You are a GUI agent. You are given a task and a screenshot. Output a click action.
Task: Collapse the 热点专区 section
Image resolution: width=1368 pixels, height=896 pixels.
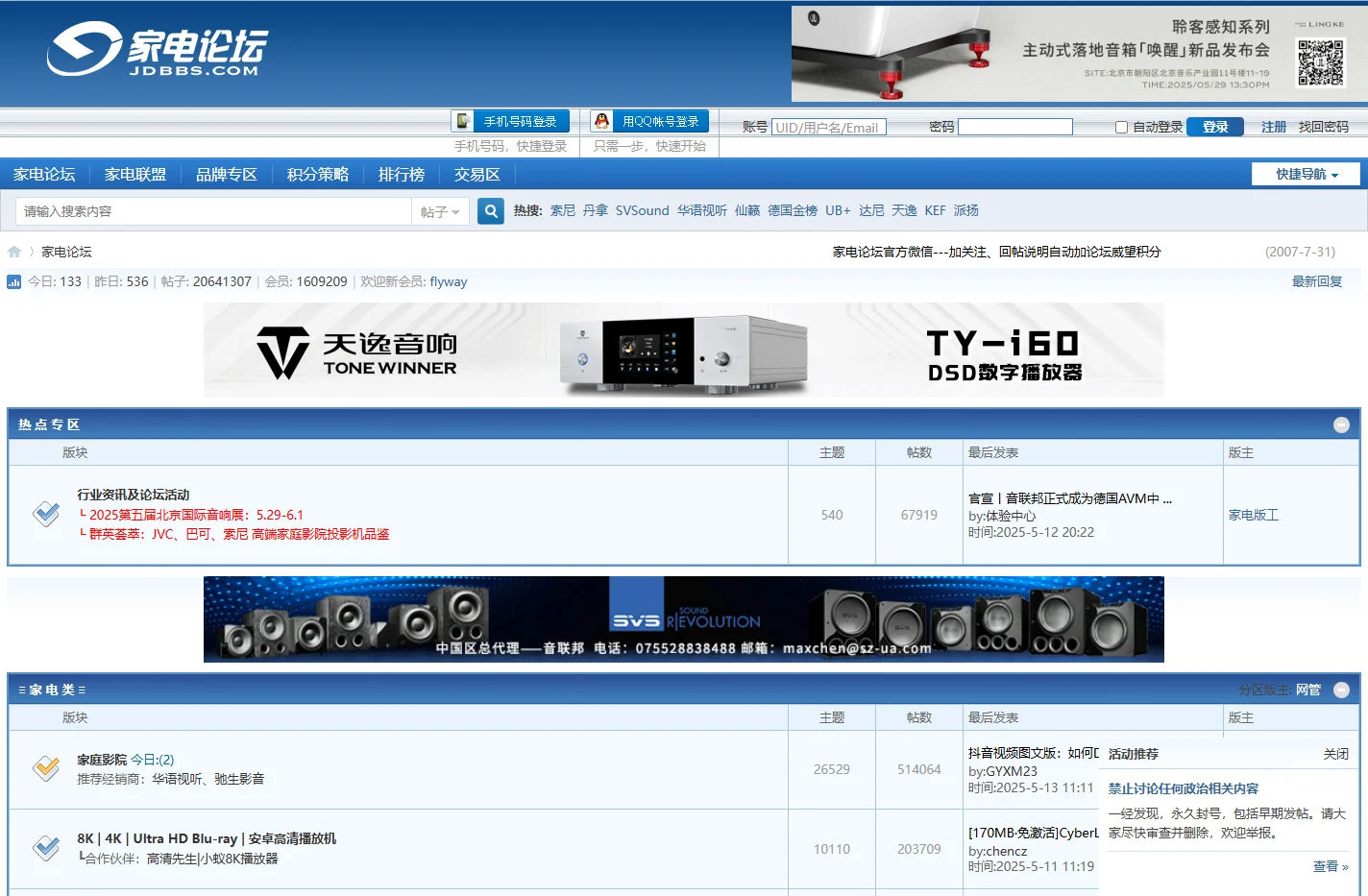(x=1341, y=424)
